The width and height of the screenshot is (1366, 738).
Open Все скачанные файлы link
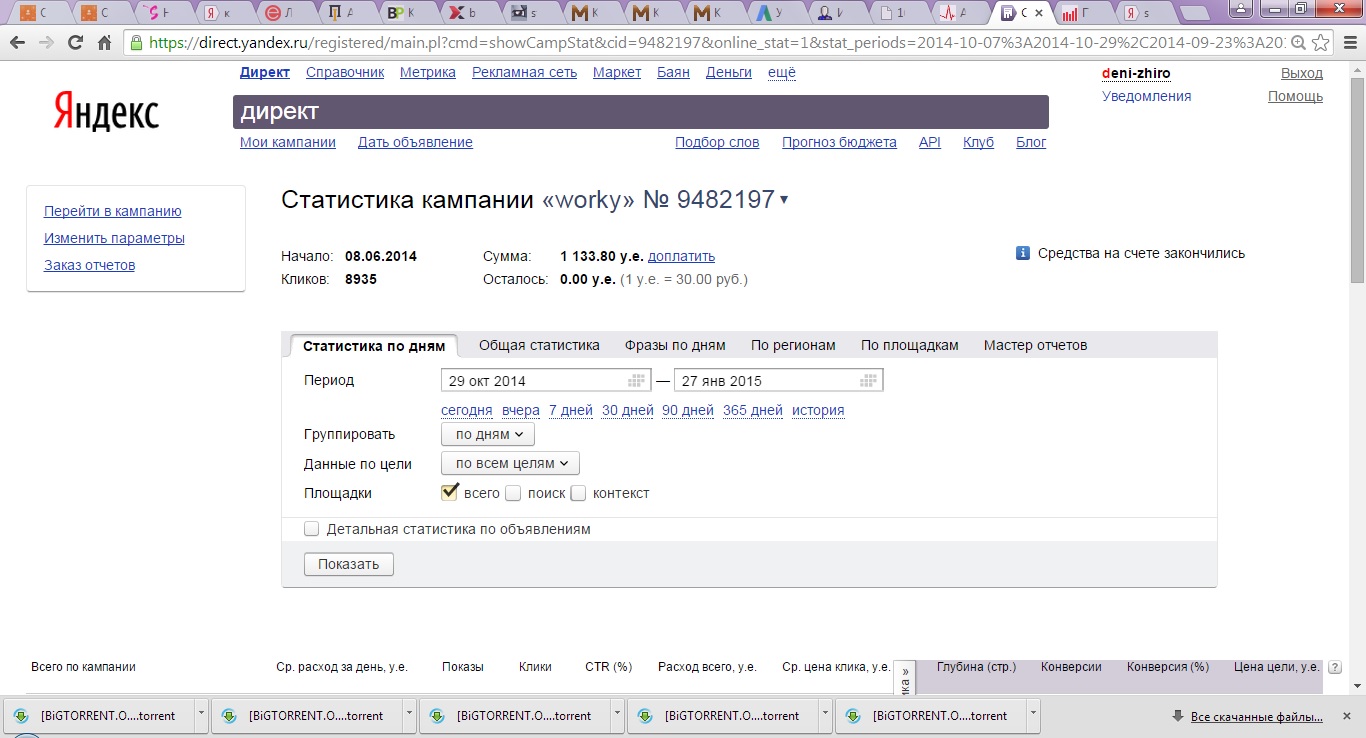[1257, 716]
